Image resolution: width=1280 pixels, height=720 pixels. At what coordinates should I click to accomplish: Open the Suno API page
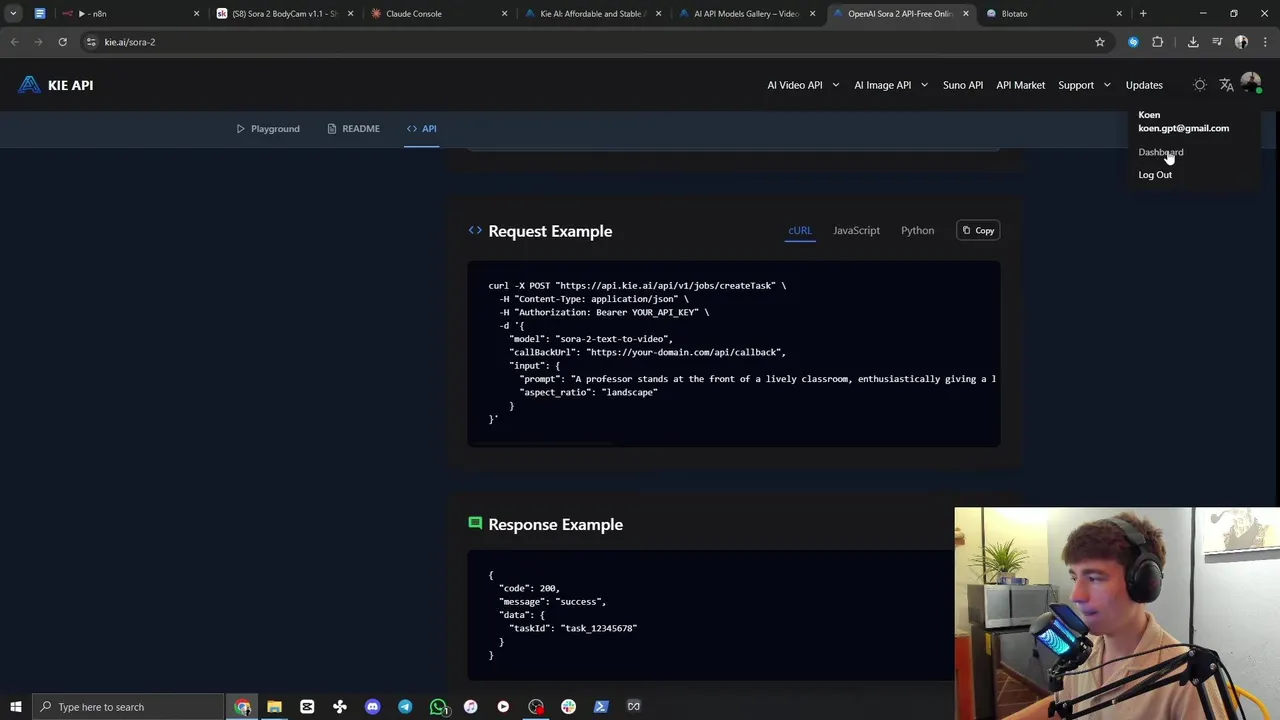[963, 85]
